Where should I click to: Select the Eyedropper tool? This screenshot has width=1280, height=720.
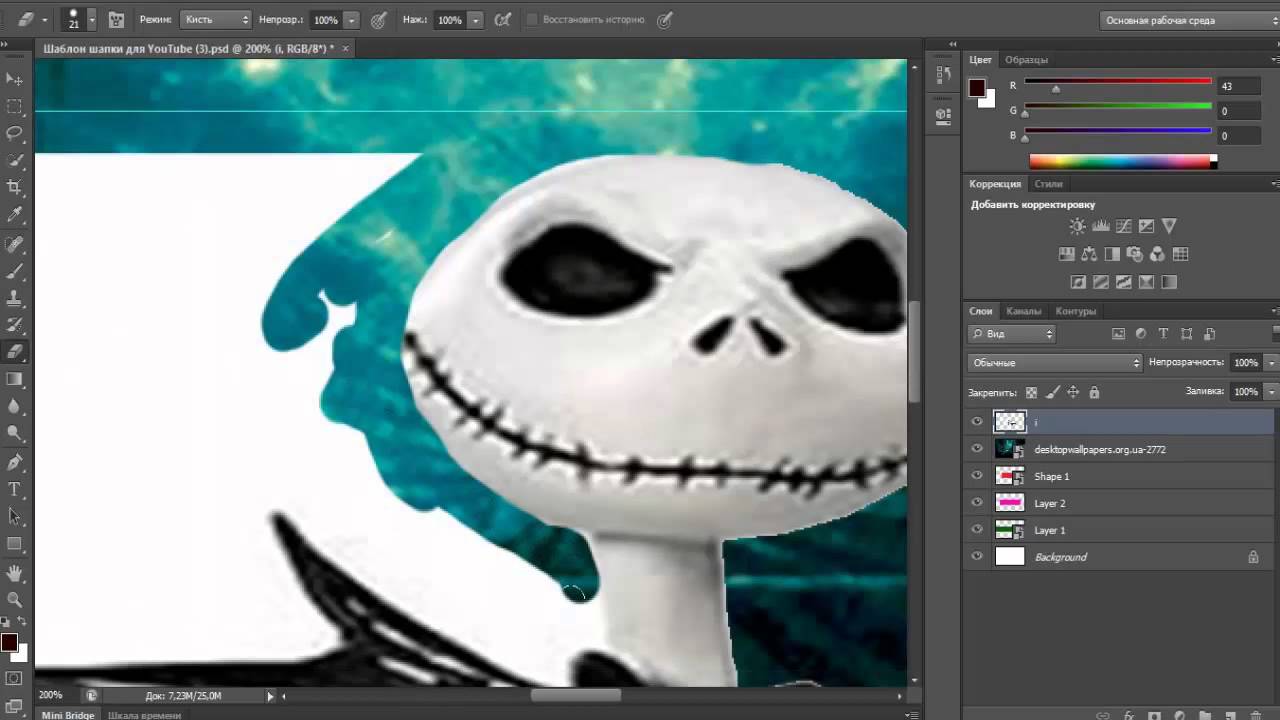point(14,214)
